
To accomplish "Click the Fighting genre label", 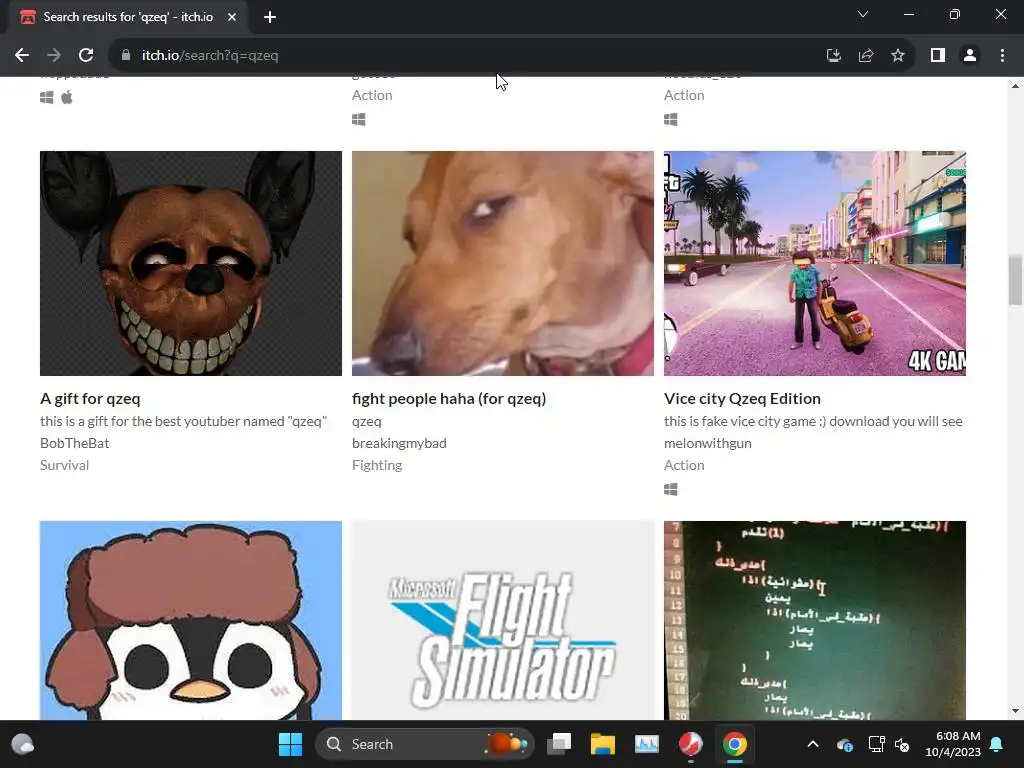I will [377, 465].
